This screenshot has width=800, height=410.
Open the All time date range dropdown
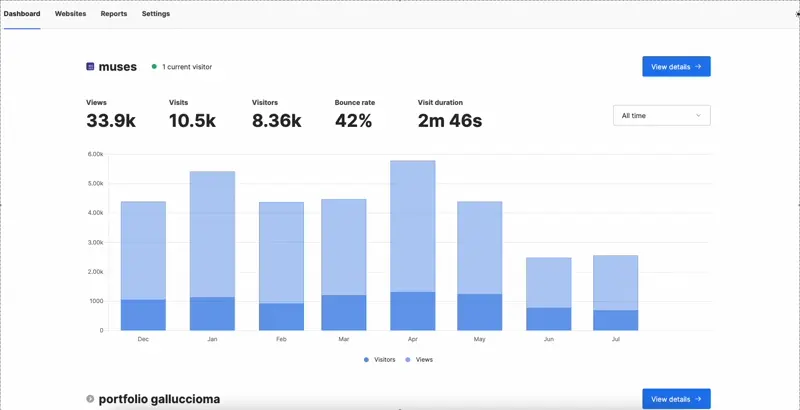(661, 116)
